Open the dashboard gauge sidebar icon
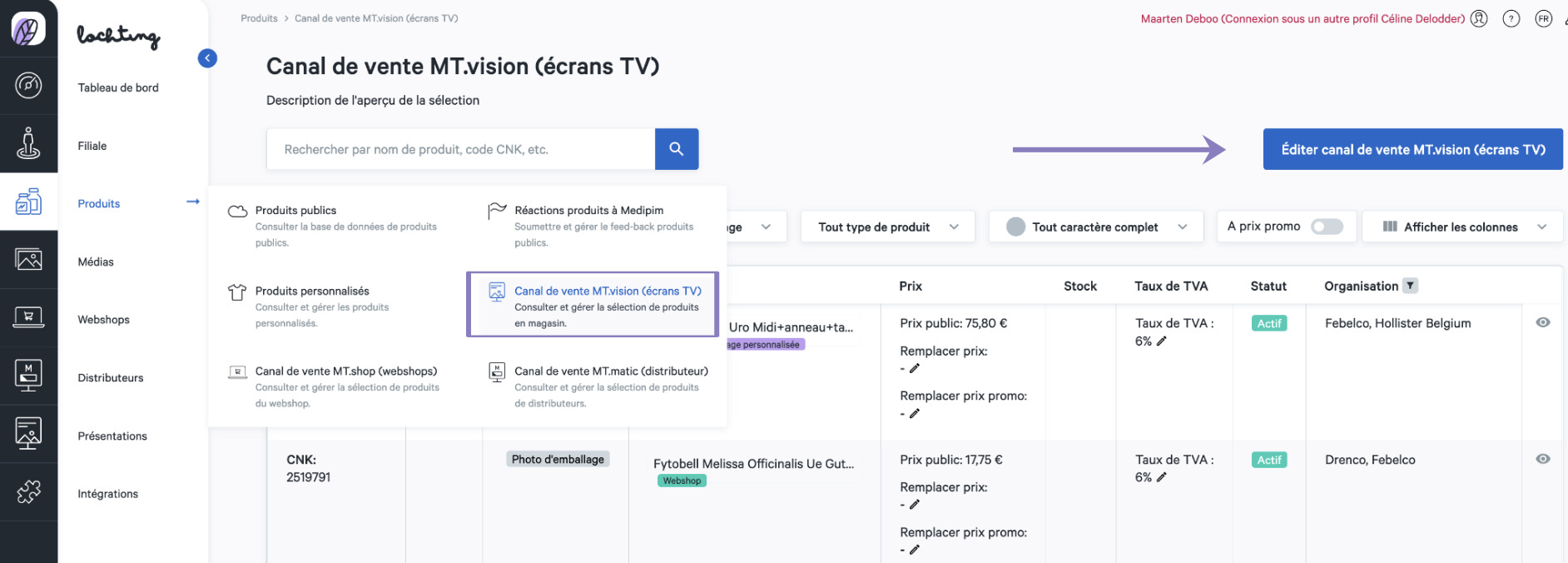Image resolution: width=1568 pixels, height=563 pixels. 28,86
